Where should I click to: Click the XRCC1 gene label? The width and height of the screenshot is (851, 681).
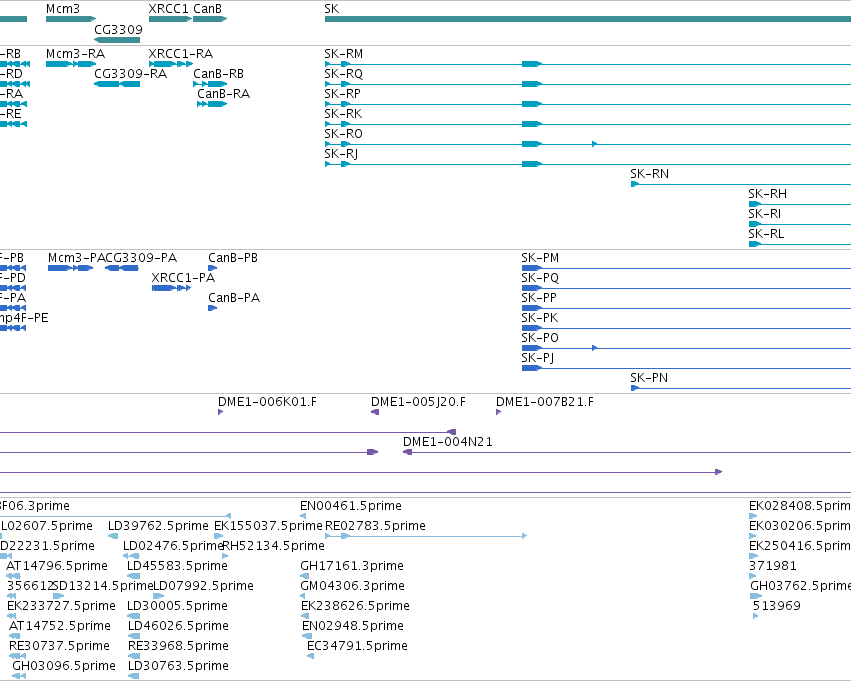pos(168,9)
